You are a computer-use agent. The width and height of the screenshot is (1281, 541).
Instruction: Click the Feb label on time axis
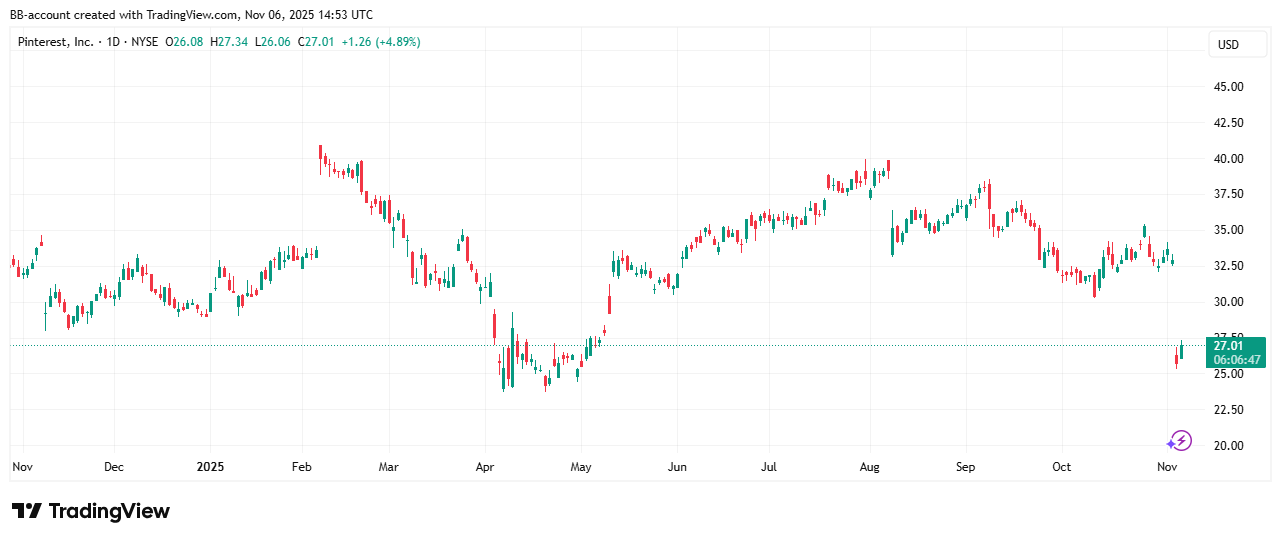pos(302,467)
